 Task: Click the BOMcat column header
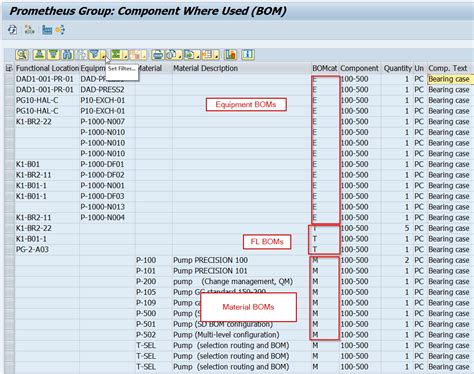325,68
